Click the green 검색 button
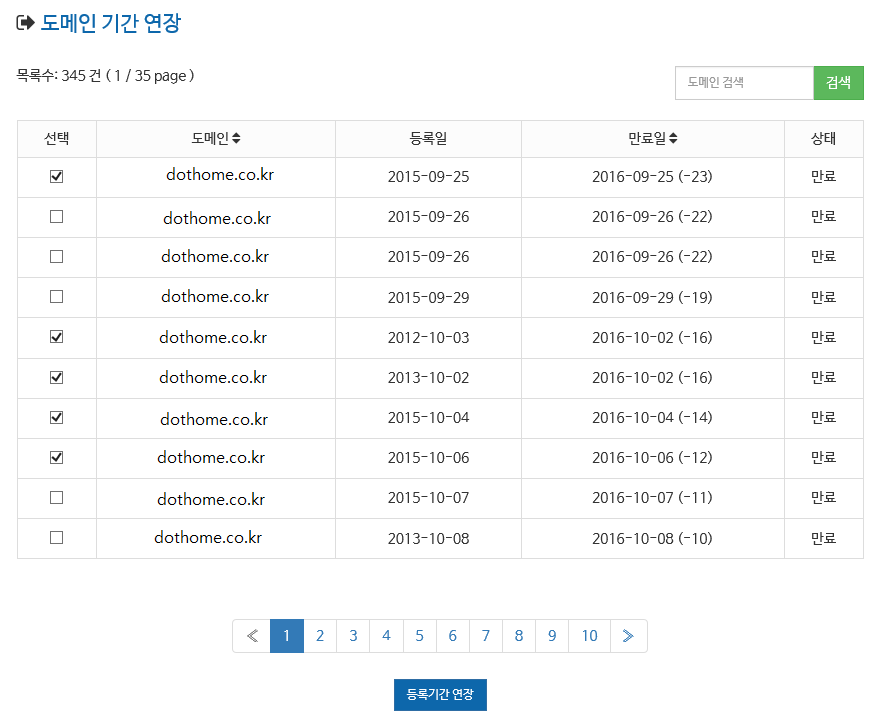Screen dimensions: 876x721 pos(839,83)
